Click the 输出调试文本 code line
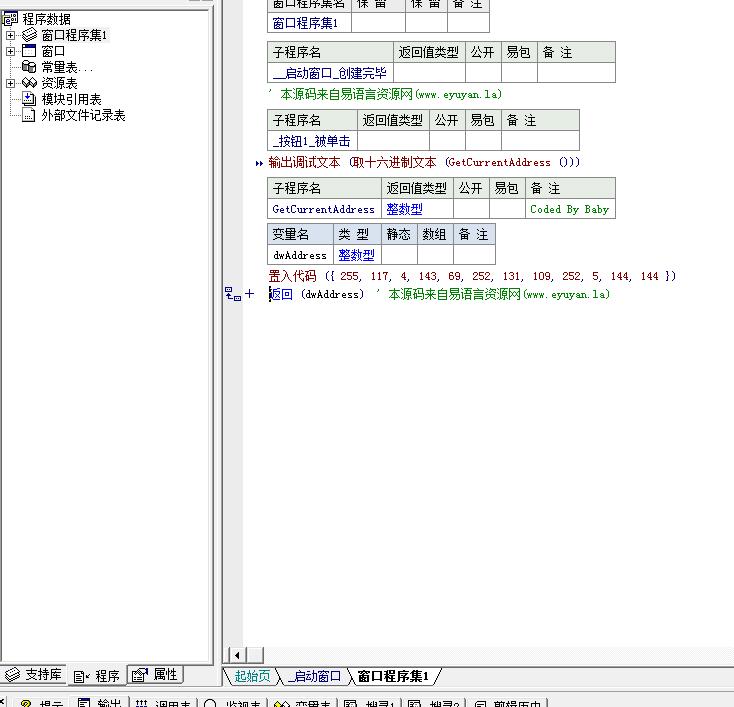734x707 pixels. pyautogui.click(x=424, y=162)
